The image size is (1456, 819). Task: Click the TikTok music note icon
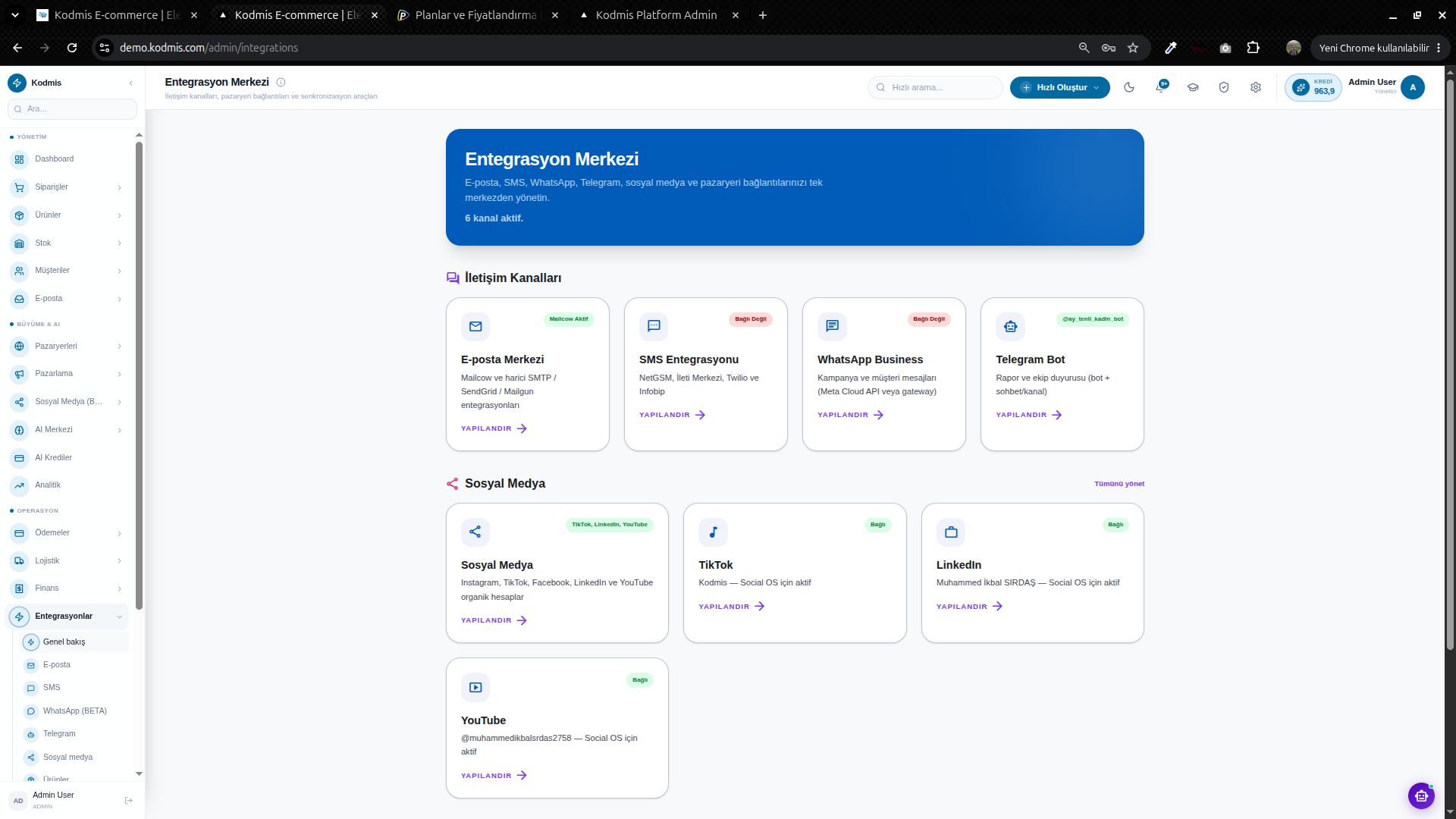713,532
